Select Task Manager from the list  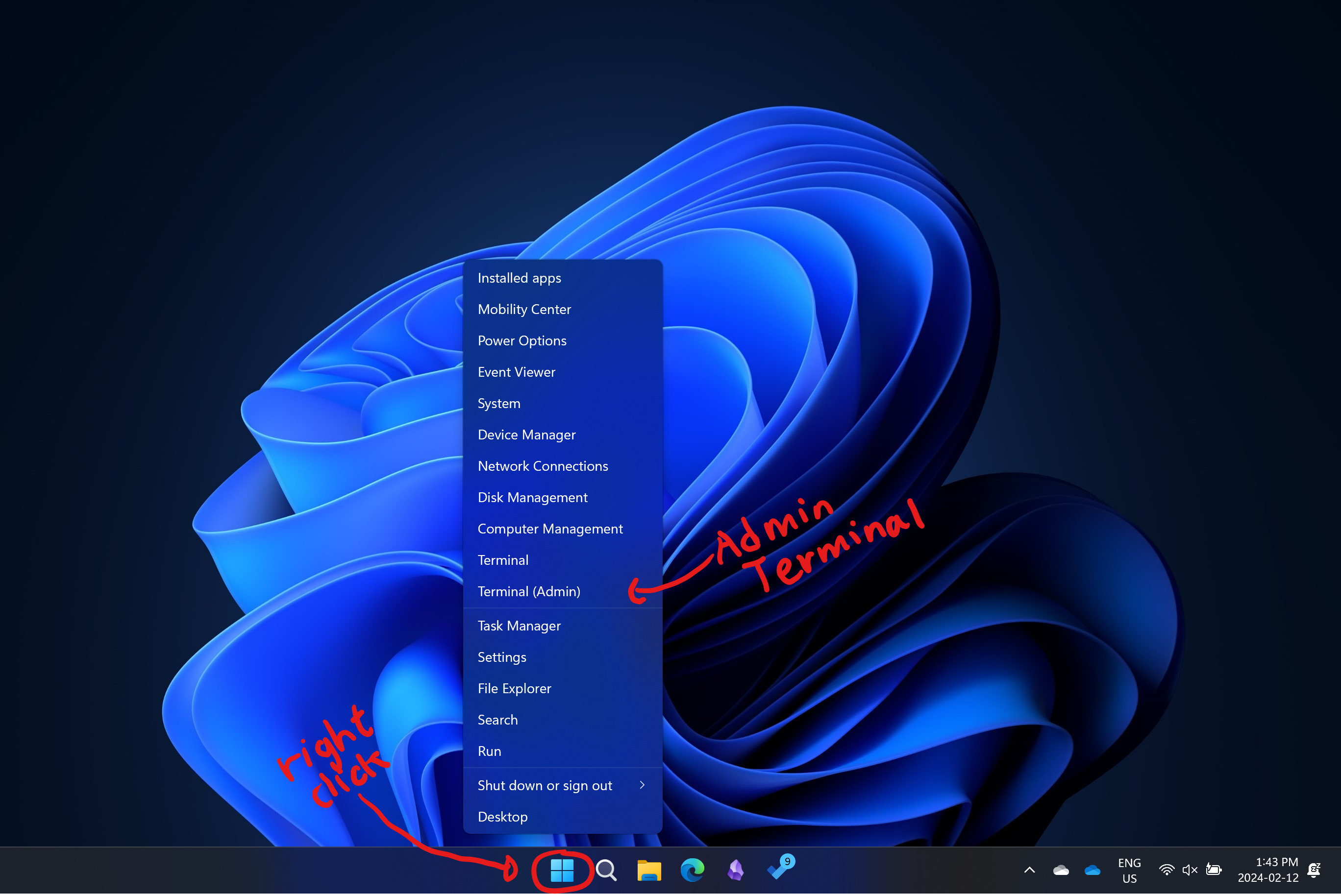coord(519,625)
